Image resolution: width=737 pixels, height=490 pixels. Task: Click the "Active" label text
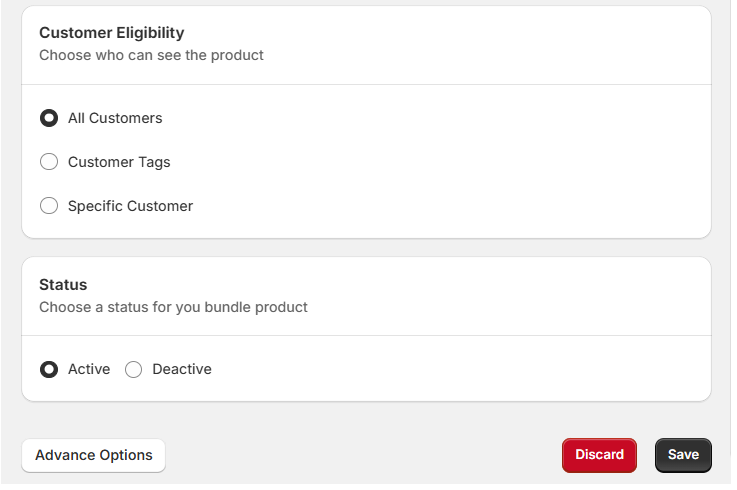click(89, 369)
